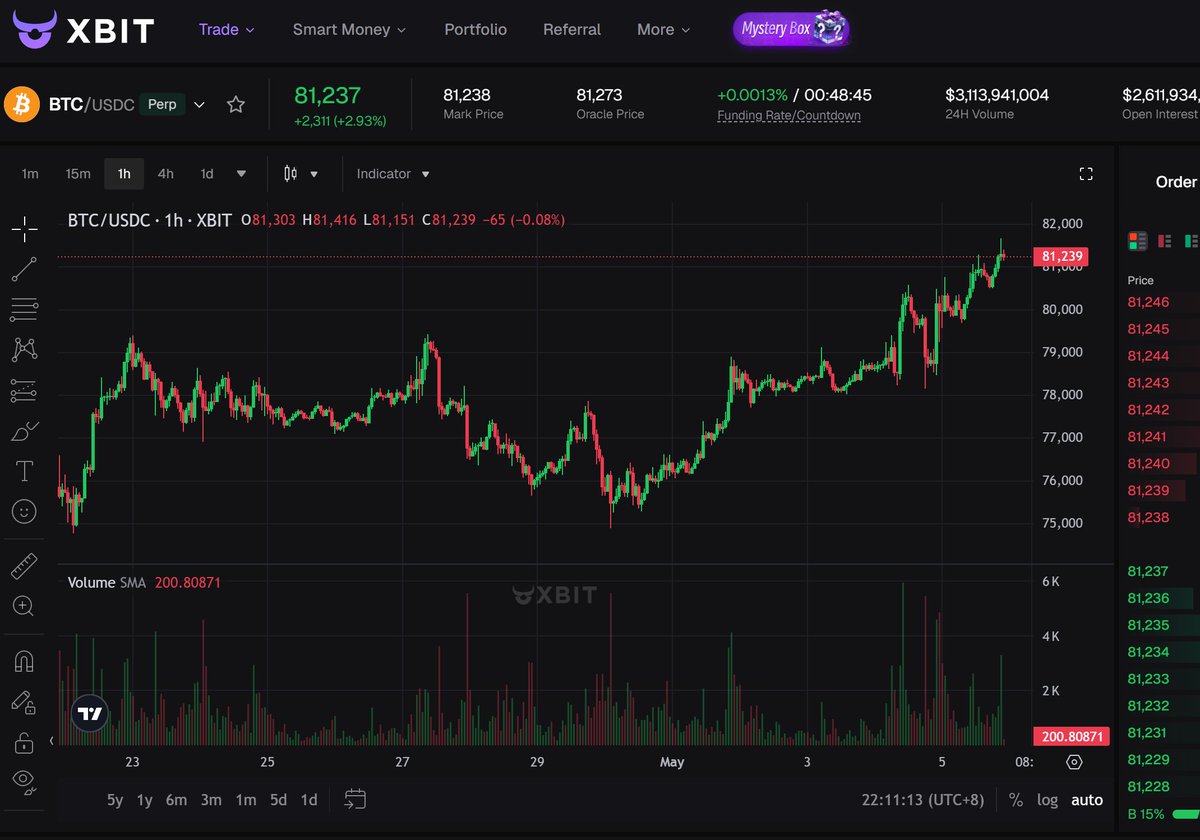Select the horizontal lines Fibonacci tool
This screenshot has height=840, width=1200.
click(25, 310)
